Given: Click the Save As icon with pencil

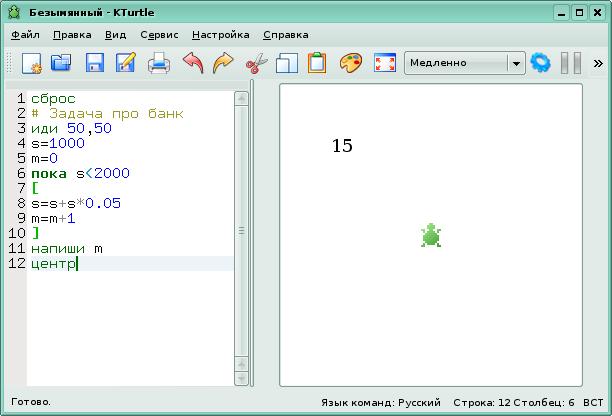Looking at the screenshot, I should click(x=126, y=63).
